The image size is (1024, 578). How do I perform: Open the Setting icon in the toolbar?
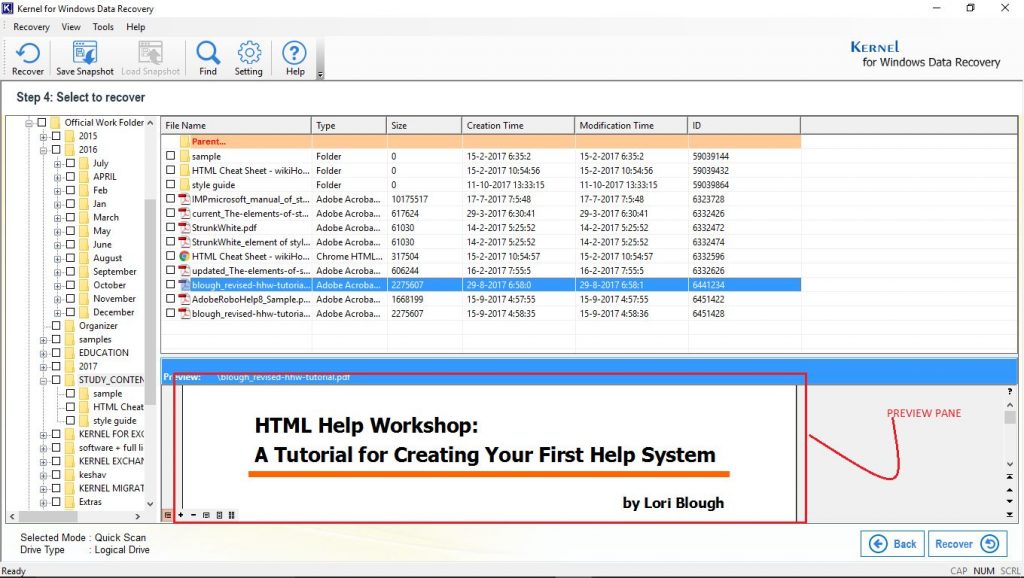click(248, 57)
